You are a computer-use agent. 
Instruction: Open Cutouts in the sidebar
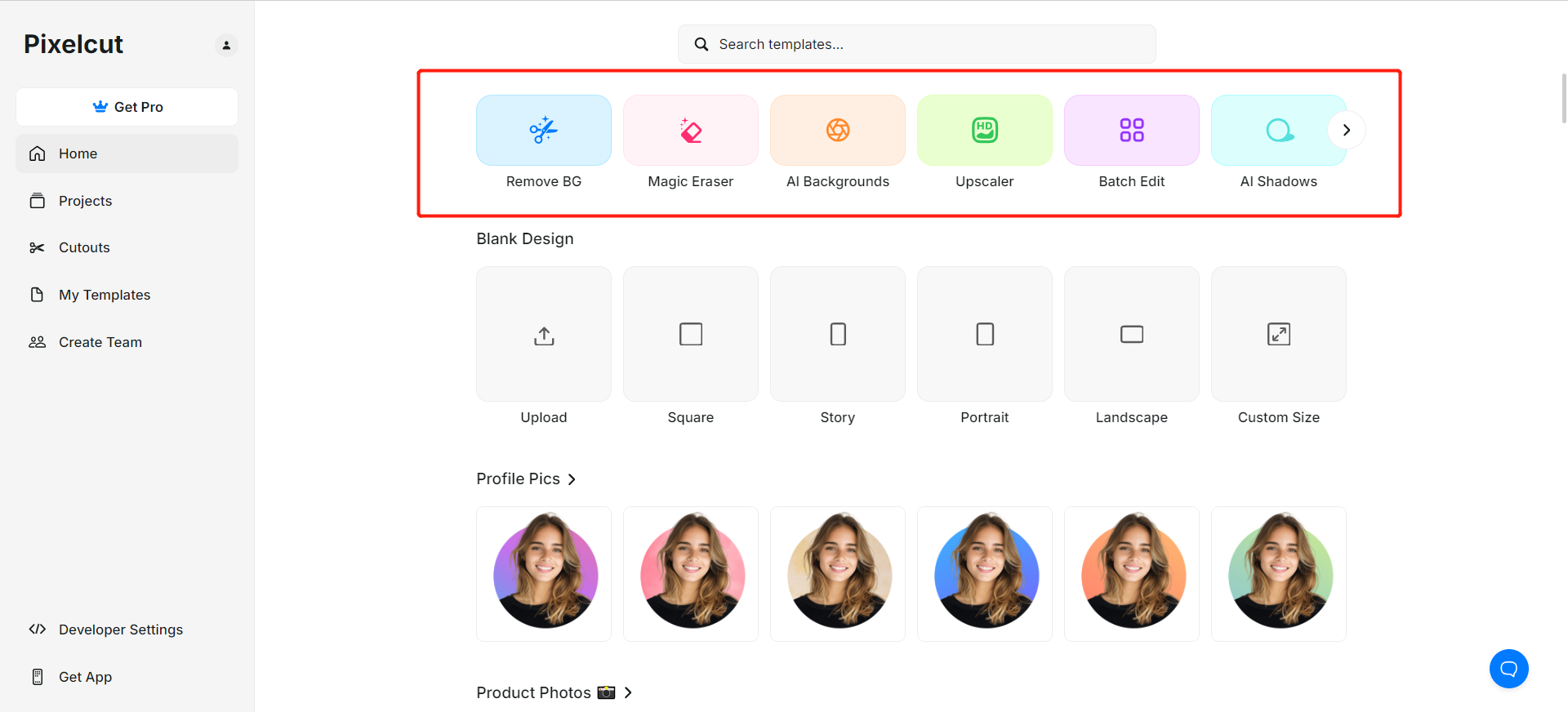coord(127,247)
